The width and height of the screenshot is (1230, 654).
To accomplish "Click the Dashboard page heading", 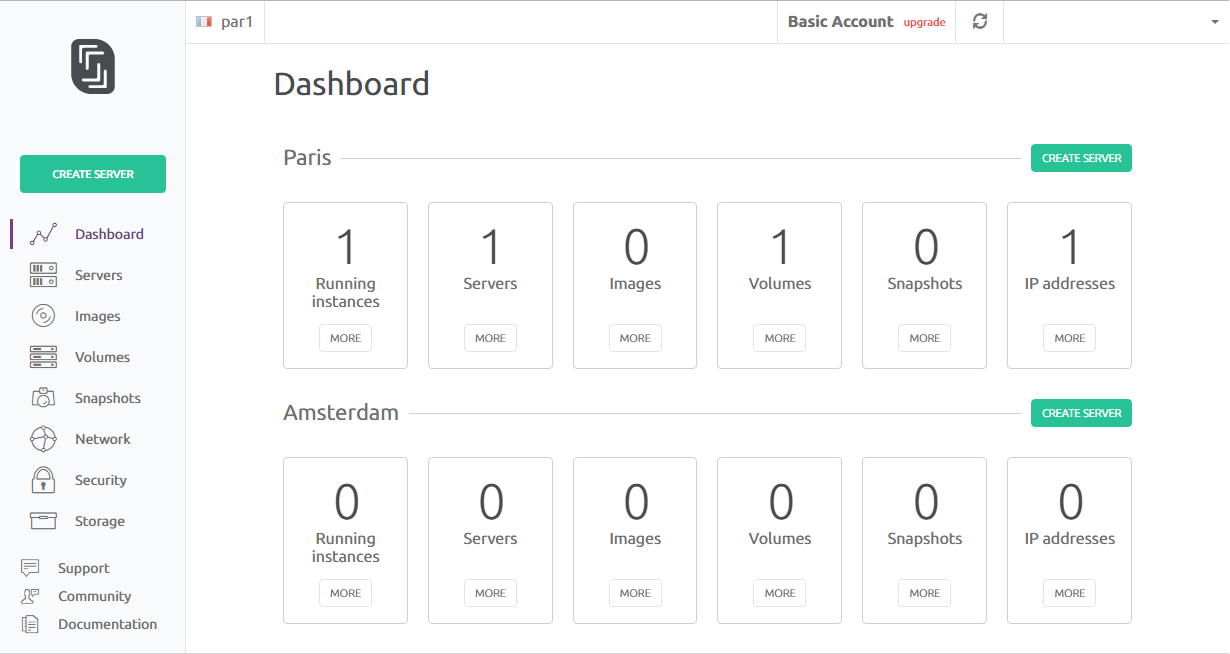I will (x=352, y=84).
